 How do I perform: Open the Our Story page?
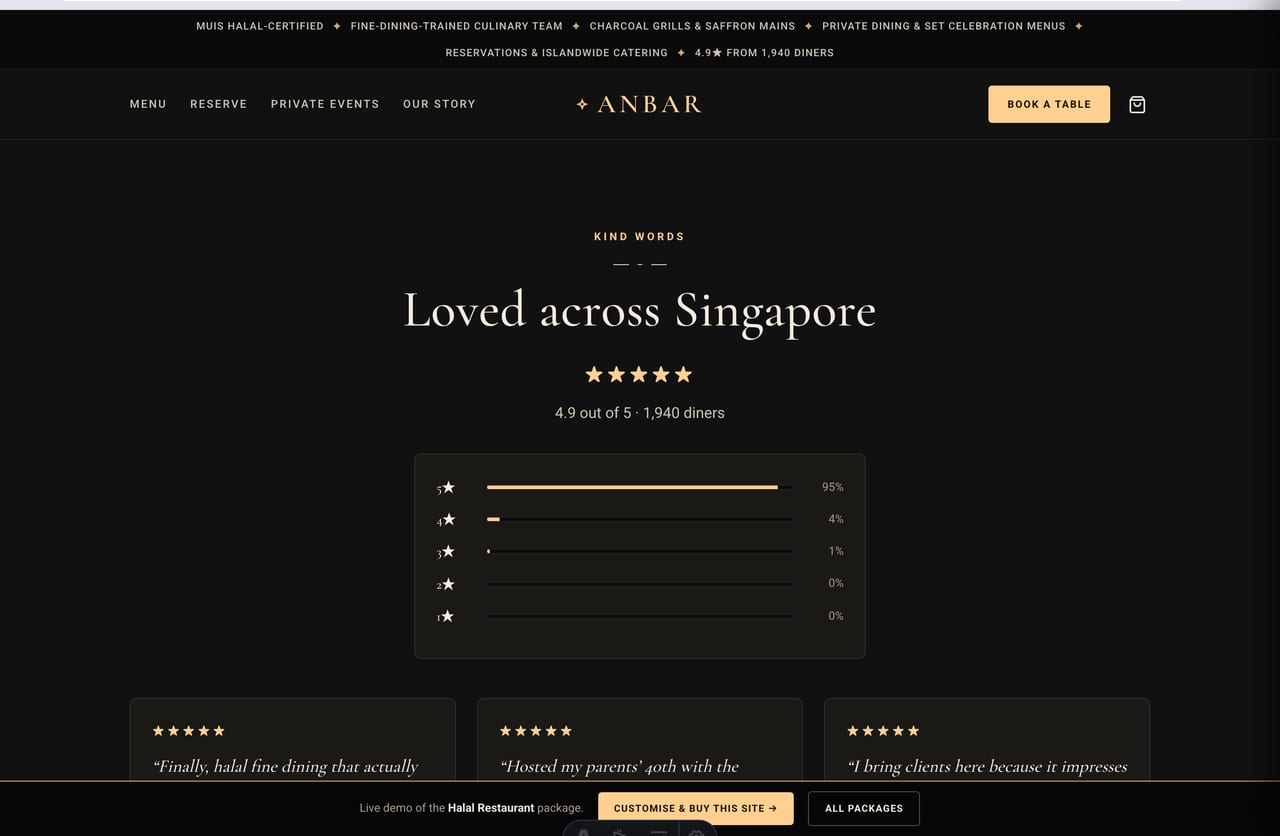(439, 104)
